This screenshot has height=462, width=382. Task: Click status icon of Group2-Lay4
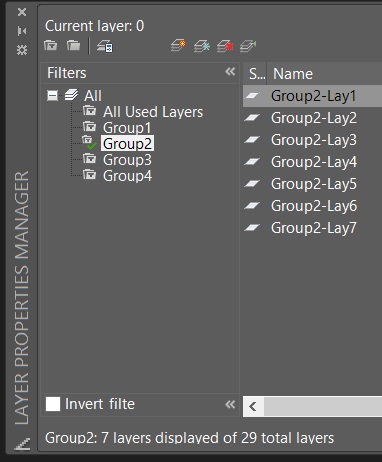click(x=252, y=162)
